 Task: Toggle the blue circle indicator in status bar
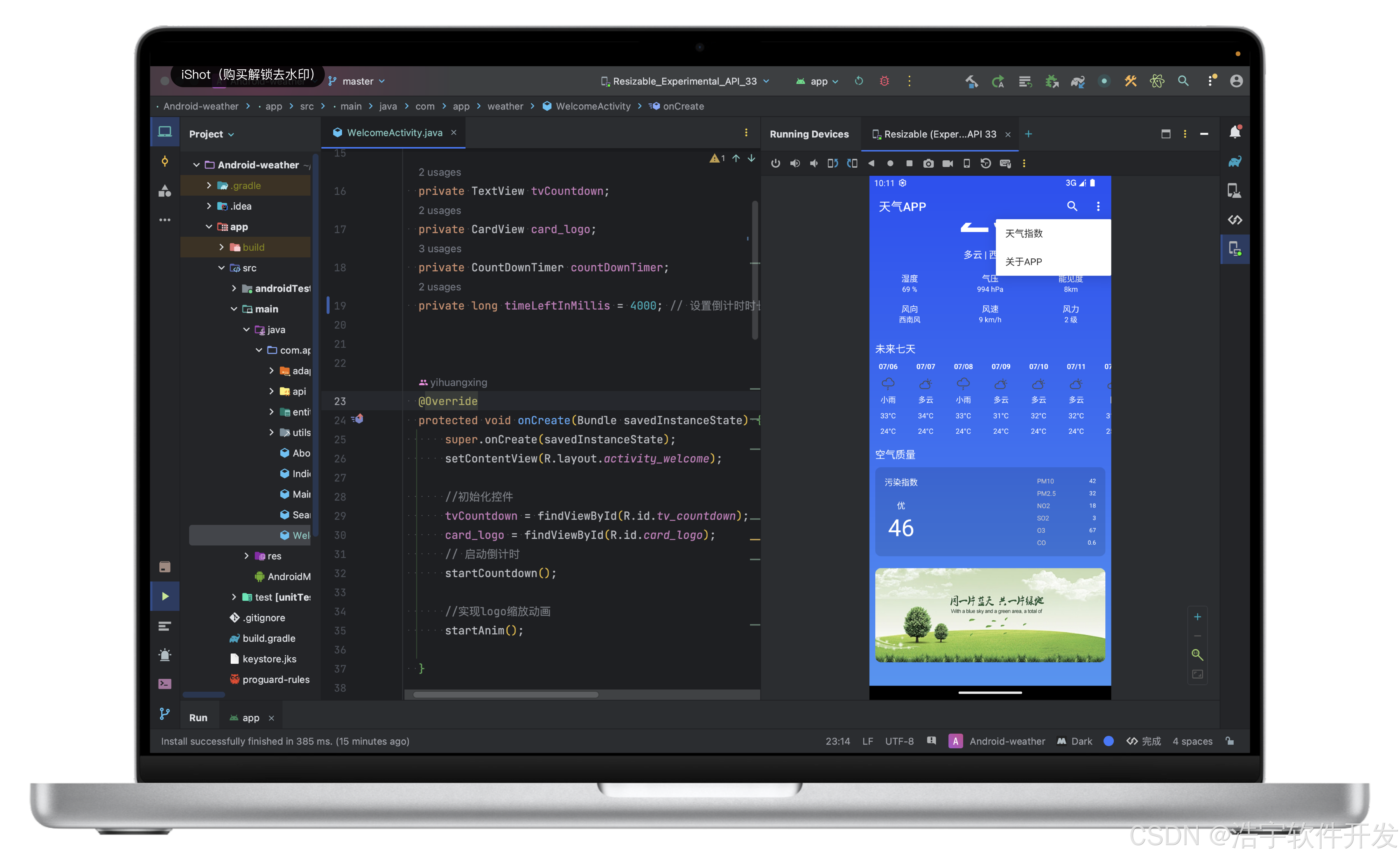[x=1109, y=741]
